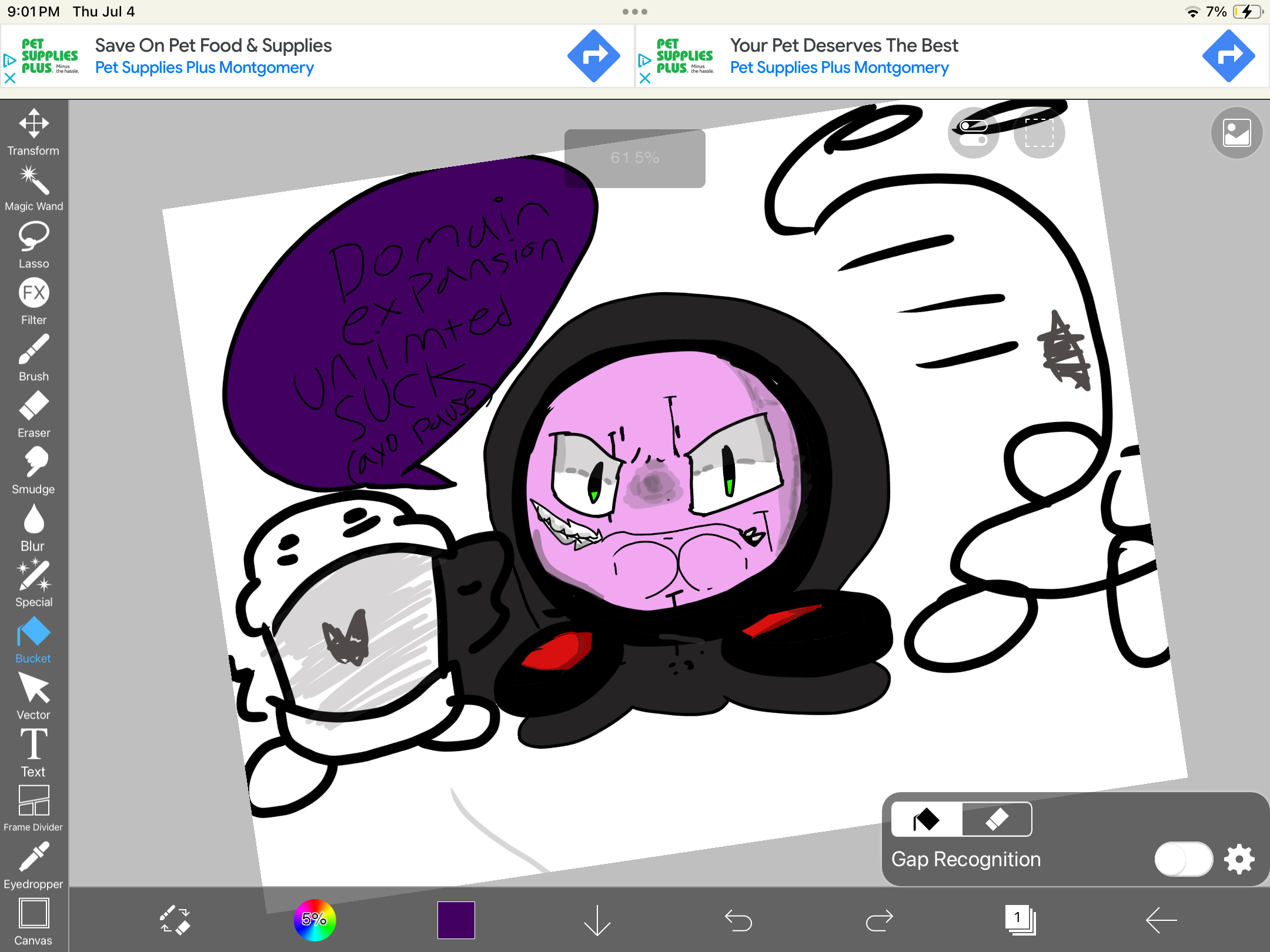Open left ad's Pet Supplies Plus Montgomery link

coord(205,68)
